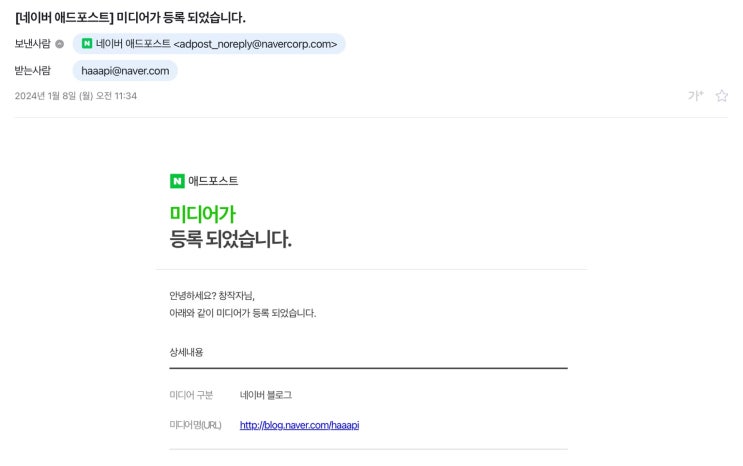Click the 애드포스트 brand text in body
This screenshot has width=743, height=466.
pyautogui.click(x=213, y=181)
